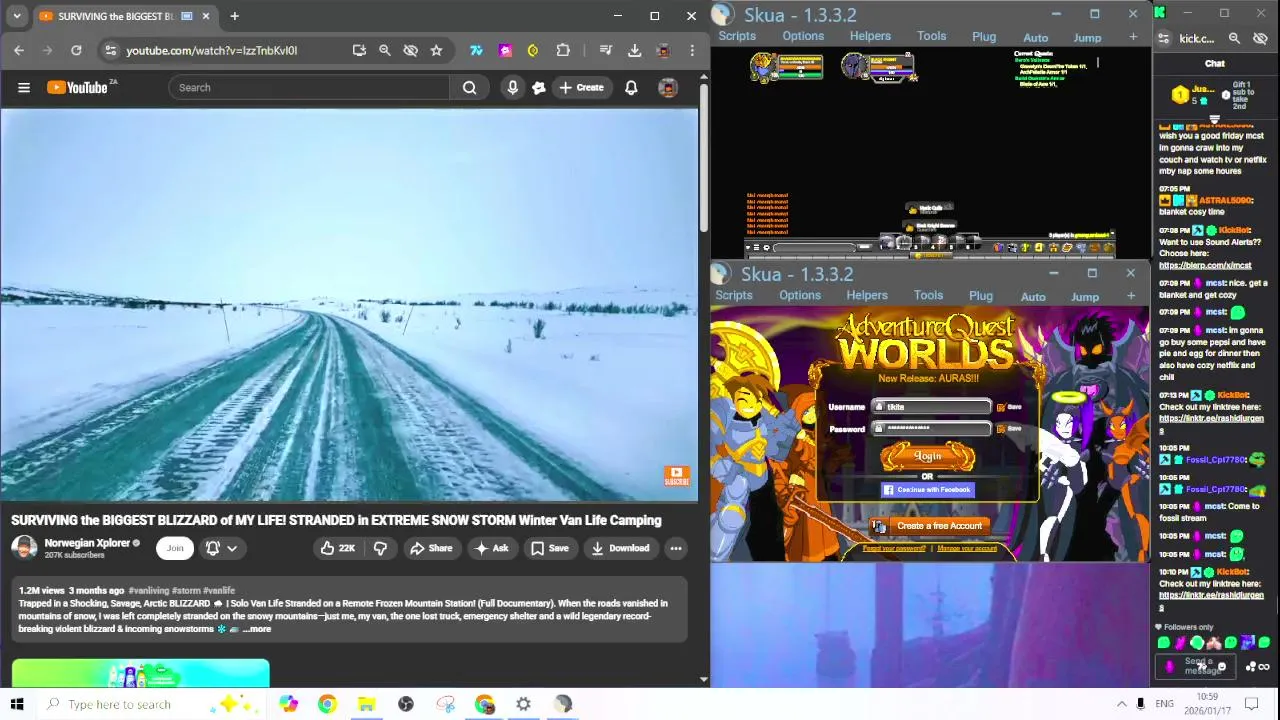
Task: Click the AQW Login button
Action: 927,456
